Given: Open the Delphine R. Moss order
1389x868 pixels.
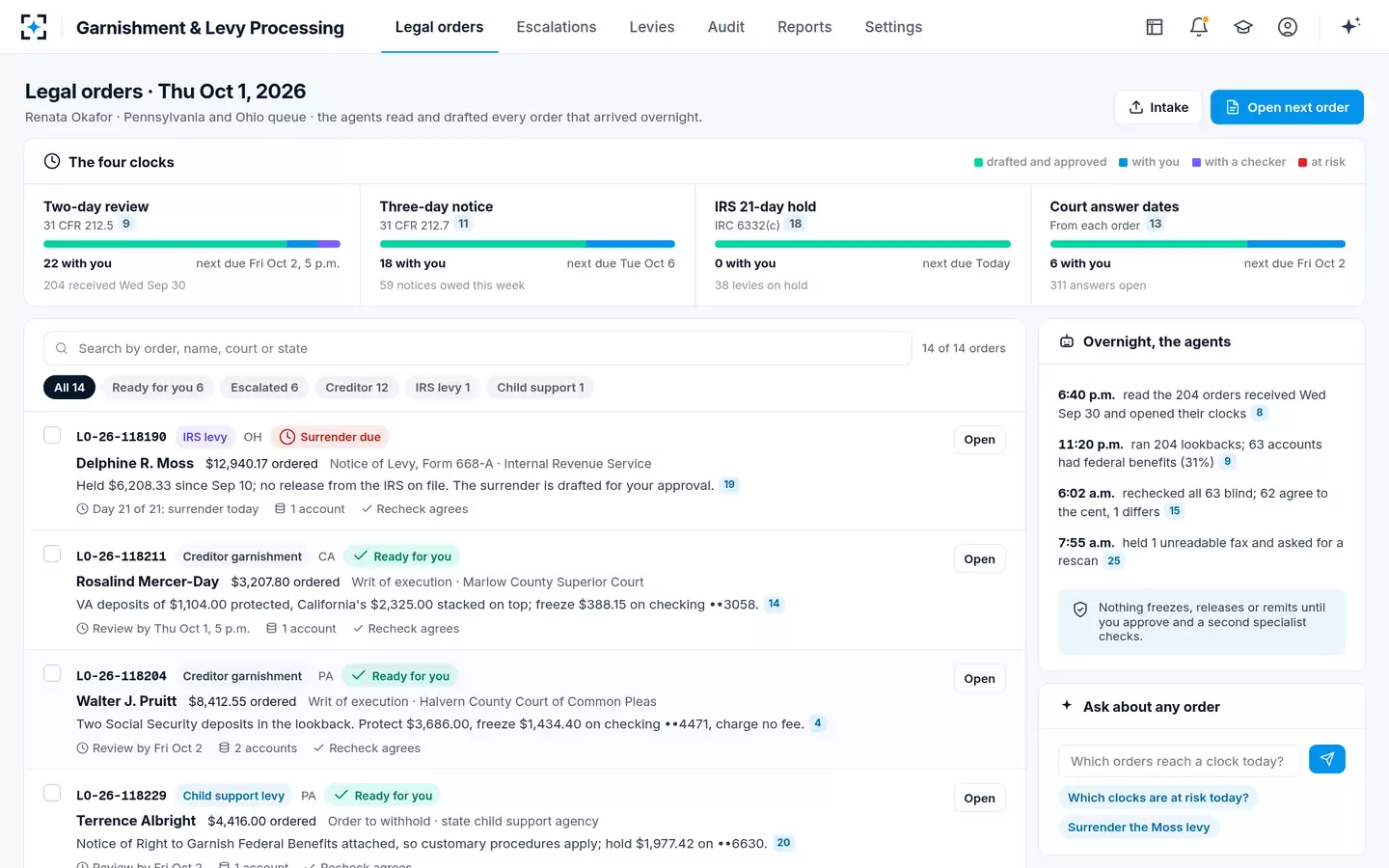Looking at the screenshot, I should click(979, 440).
